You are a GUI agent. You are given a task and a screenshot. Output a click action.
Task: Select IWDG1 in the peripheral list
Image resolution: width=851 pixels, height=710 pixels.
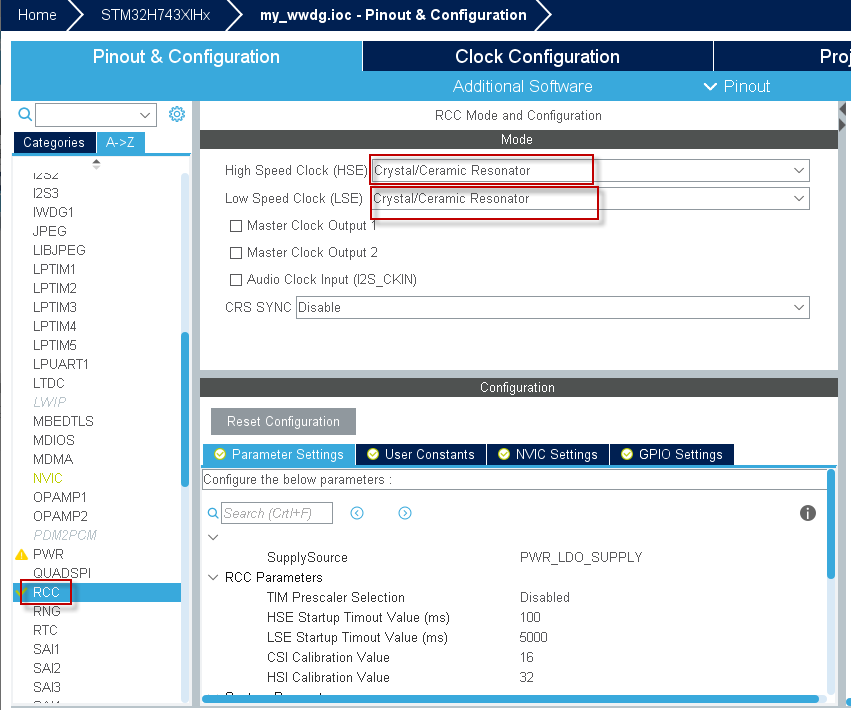click(x=53, y=212)
